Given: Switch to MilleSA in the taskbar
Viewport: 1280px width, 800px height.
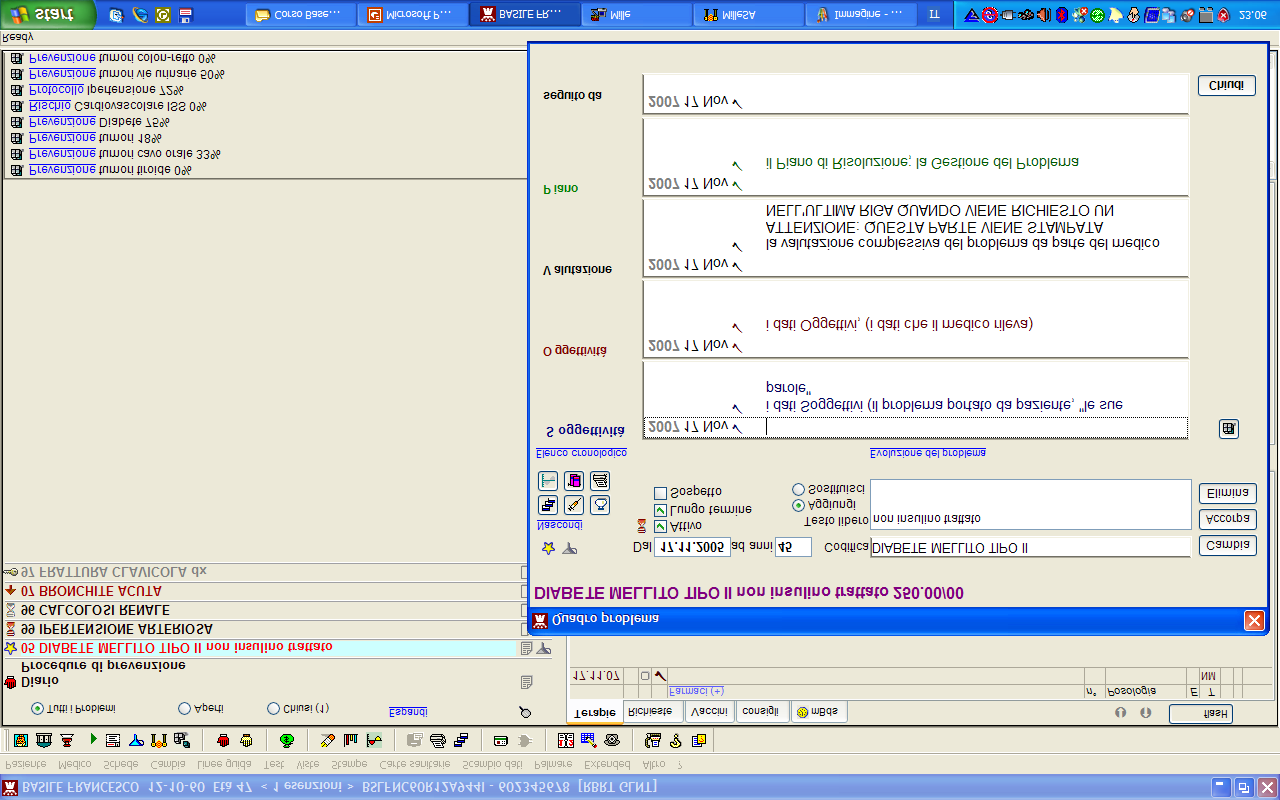Looking at the screenshot, I should tap(747, 14).
